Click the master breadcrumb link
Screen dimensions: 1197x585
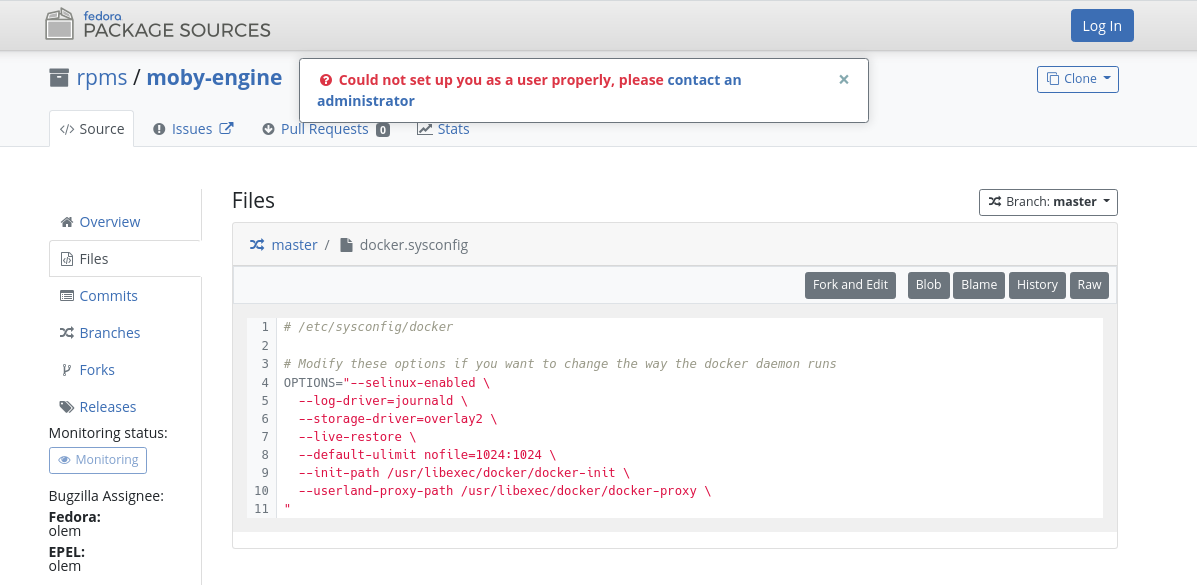tap(294, 245)
